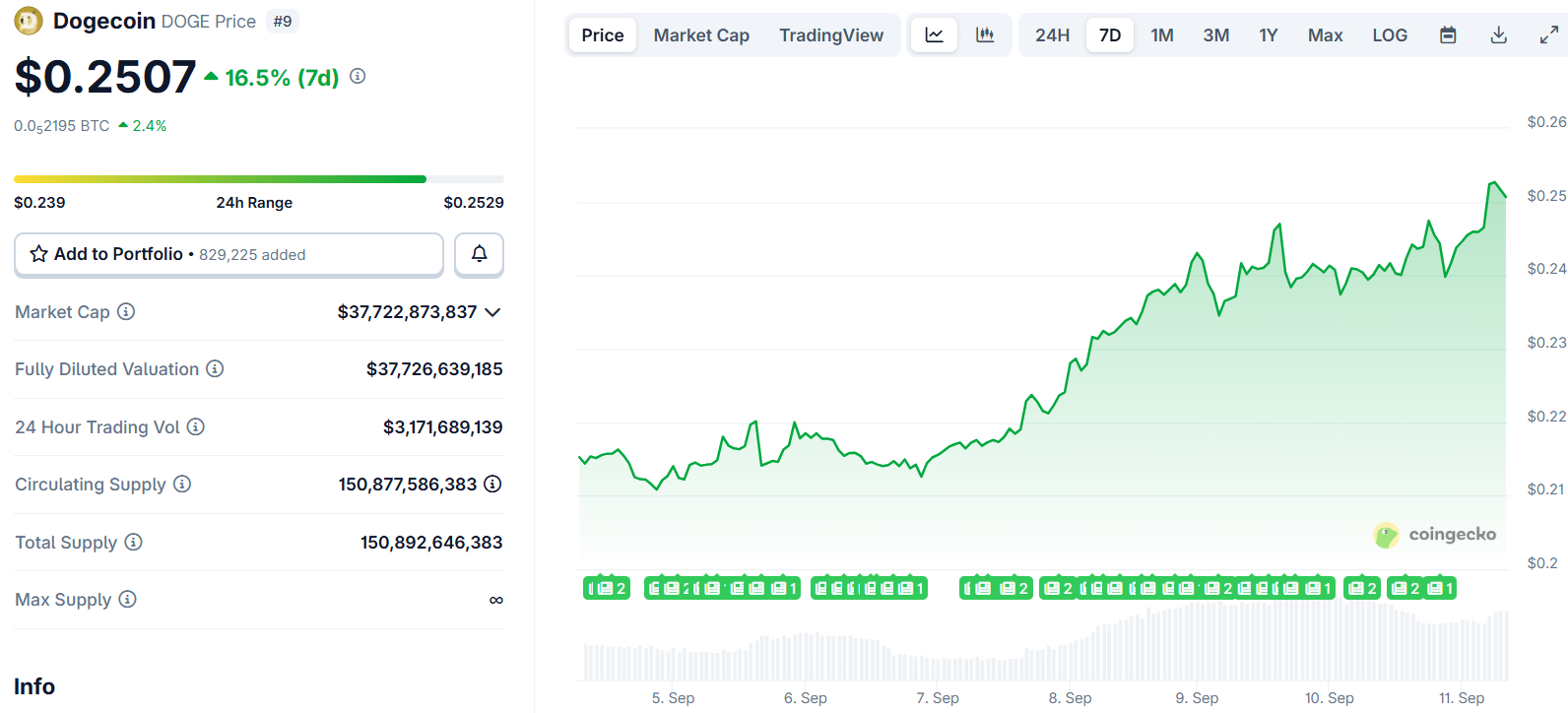
Task: Select the 24H time range
Action: click(1052, 35)
